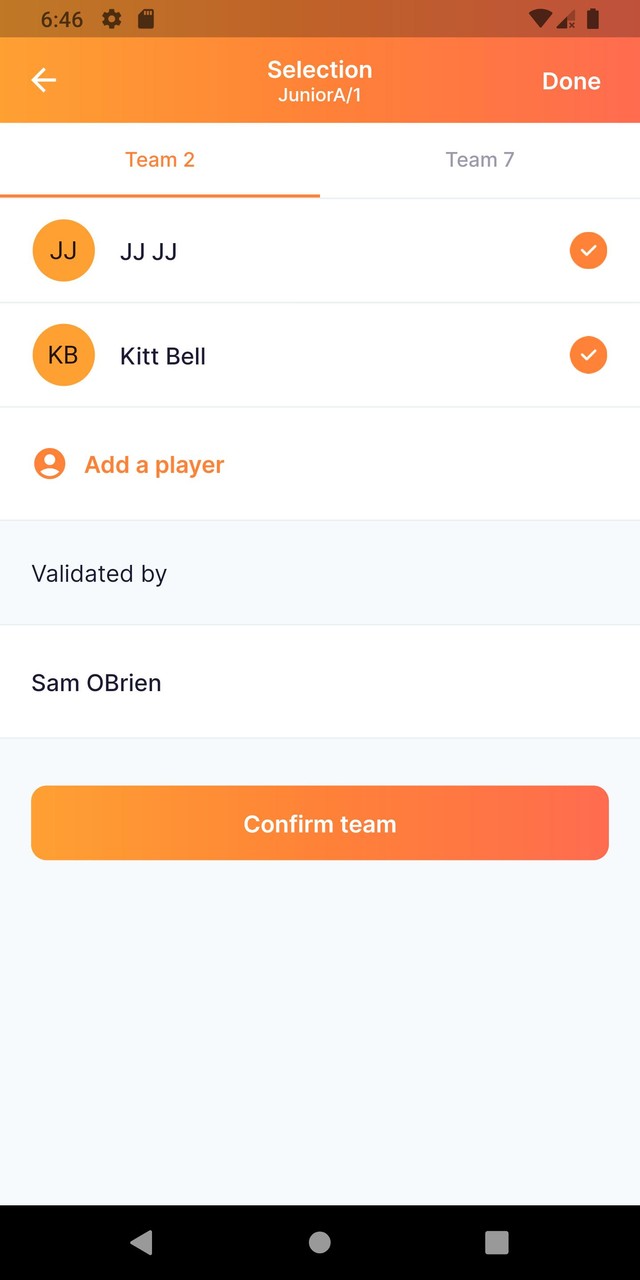Viewport: 640px width, 1280px height.
Task: Tap the KB avatar for Kitt Bell
Action: tap(63, 354)
